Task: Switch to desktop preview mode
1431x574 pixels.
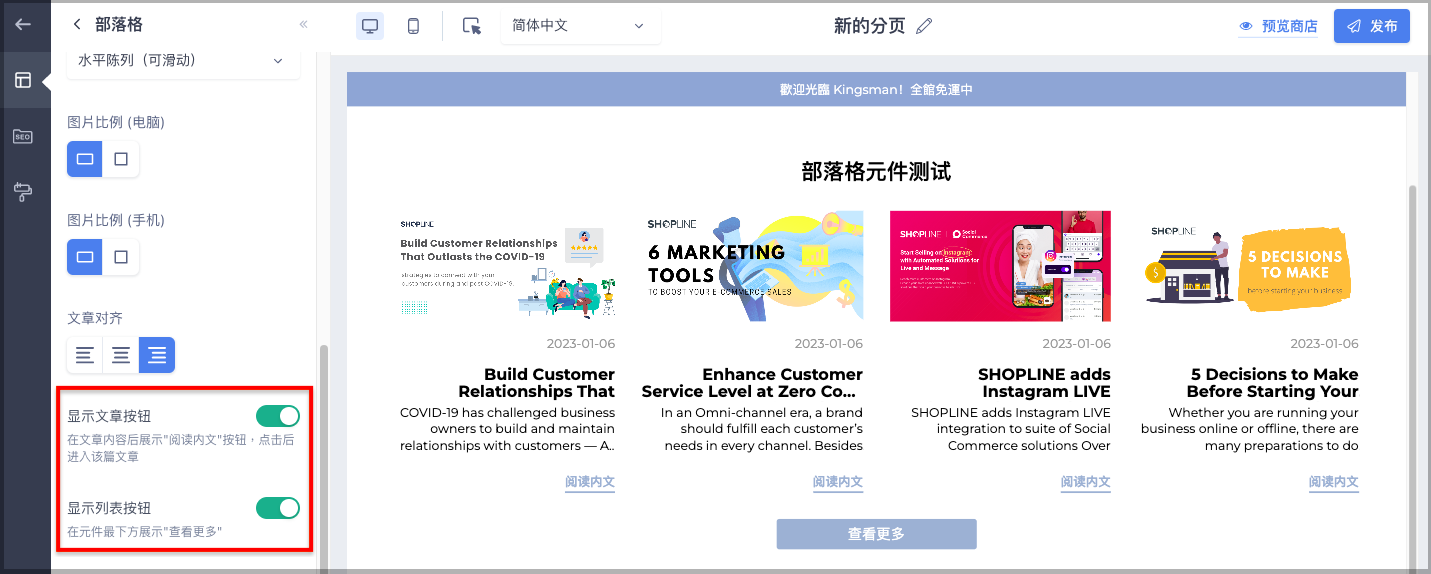Action: [370, 26]
